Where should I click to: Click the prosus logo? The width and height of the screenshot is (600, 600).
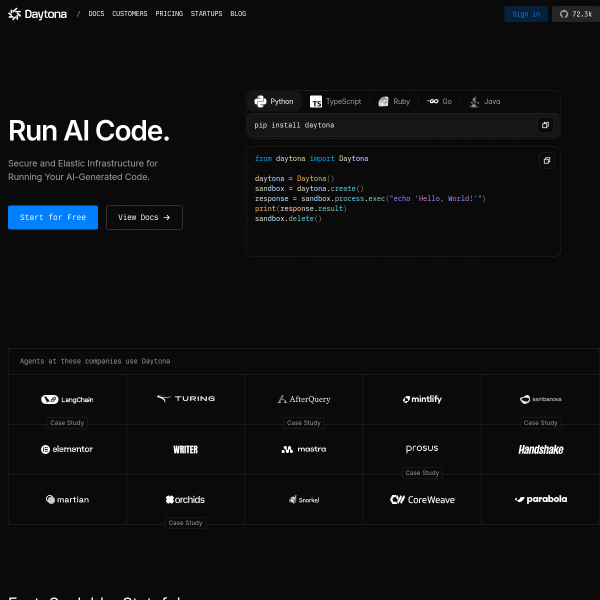422,448
